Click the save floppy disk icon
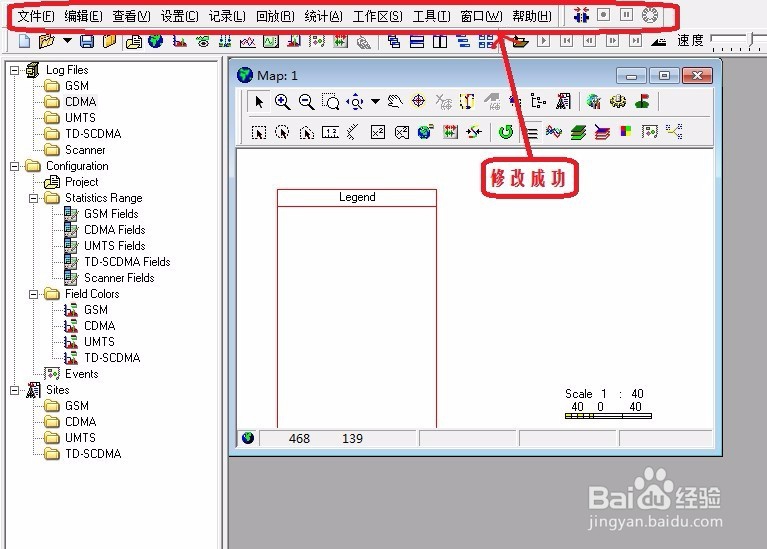 [x=87, y=41]
